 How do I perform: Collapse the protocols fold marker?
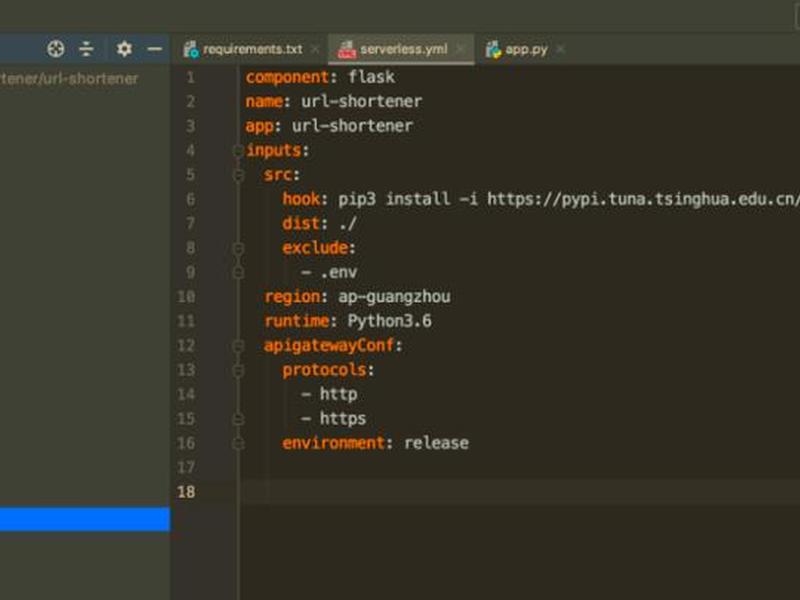(238, 370)
